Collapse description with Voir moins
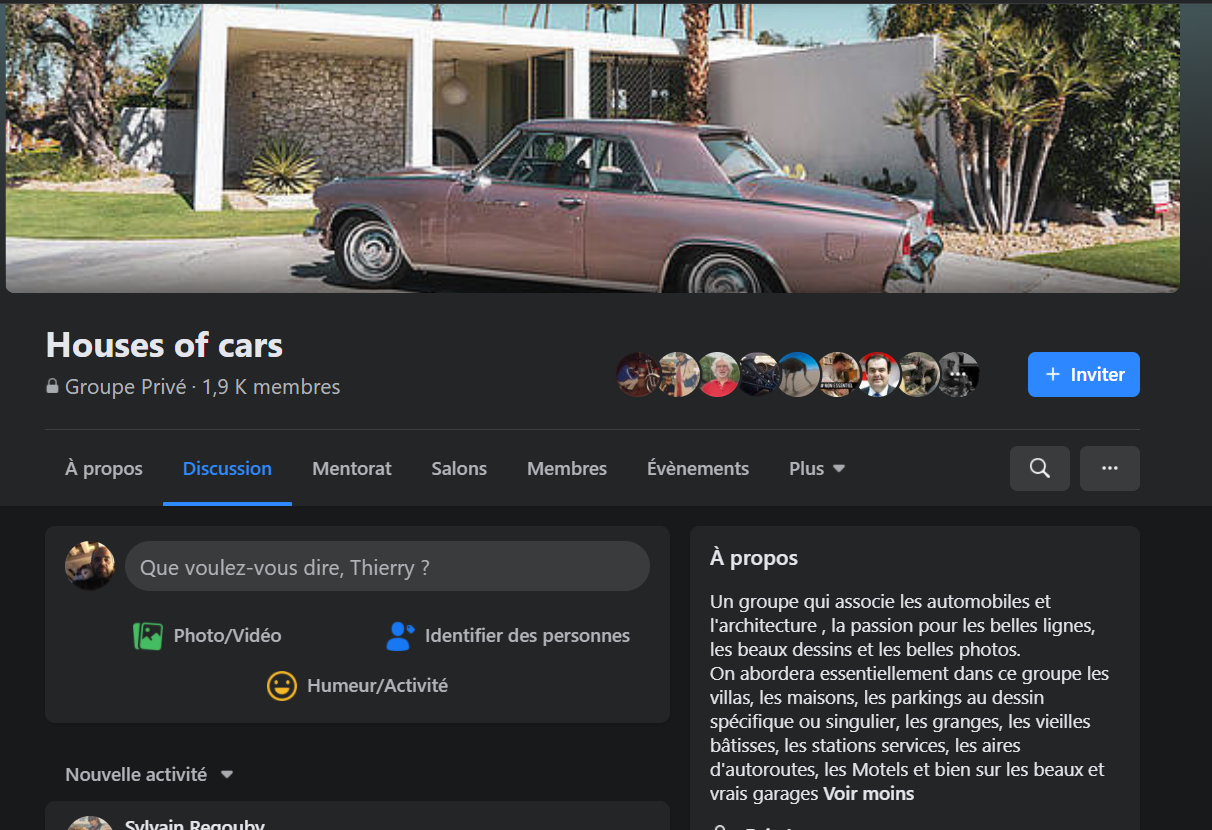Screen dimensions: 1212x830 [x=868, y=794]
